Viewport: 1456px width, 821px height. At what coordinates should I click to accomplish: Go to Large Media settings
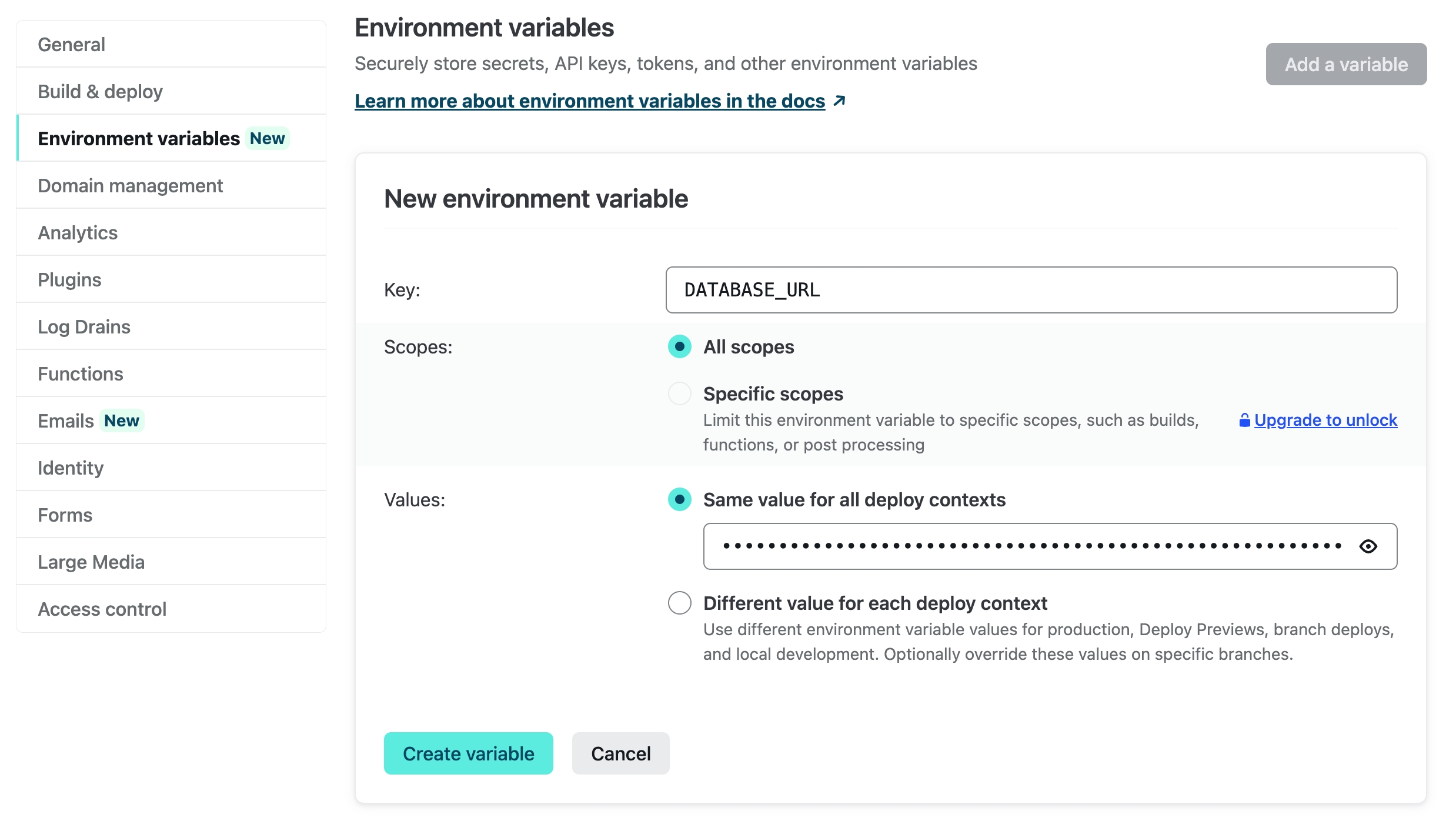[x=171, y=562]
